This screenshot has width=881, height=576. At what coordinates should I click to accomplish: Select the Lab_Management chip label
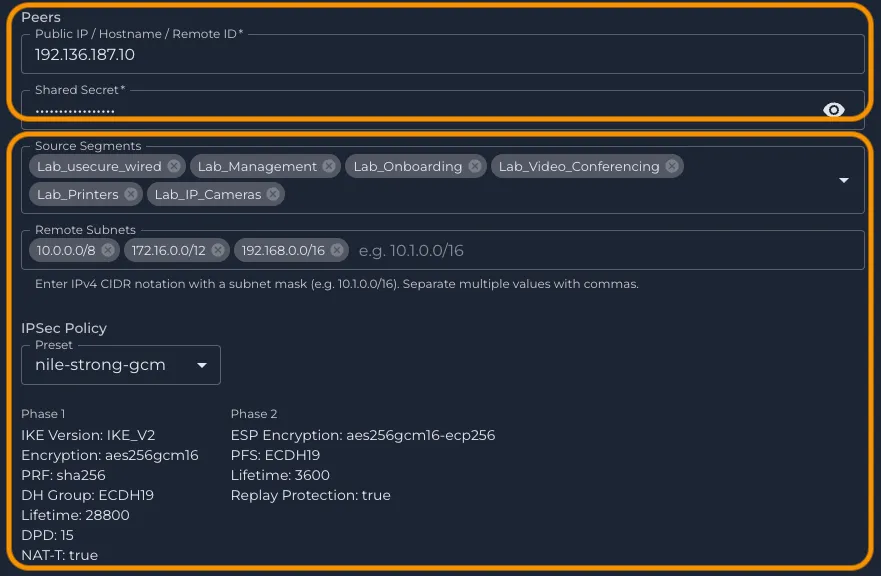[257, 166]
